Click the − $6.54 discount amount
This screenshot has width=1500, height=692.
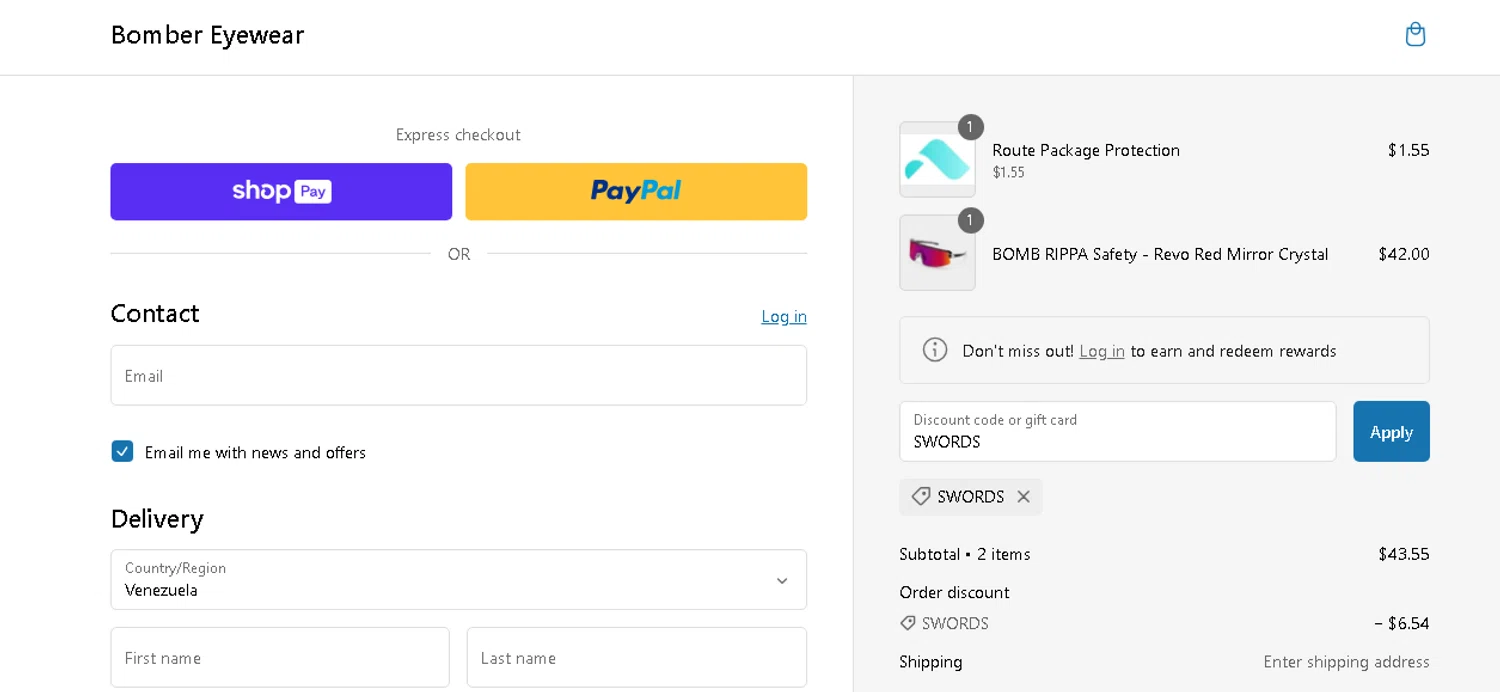pyautogui.click(x=1402, y=623)
